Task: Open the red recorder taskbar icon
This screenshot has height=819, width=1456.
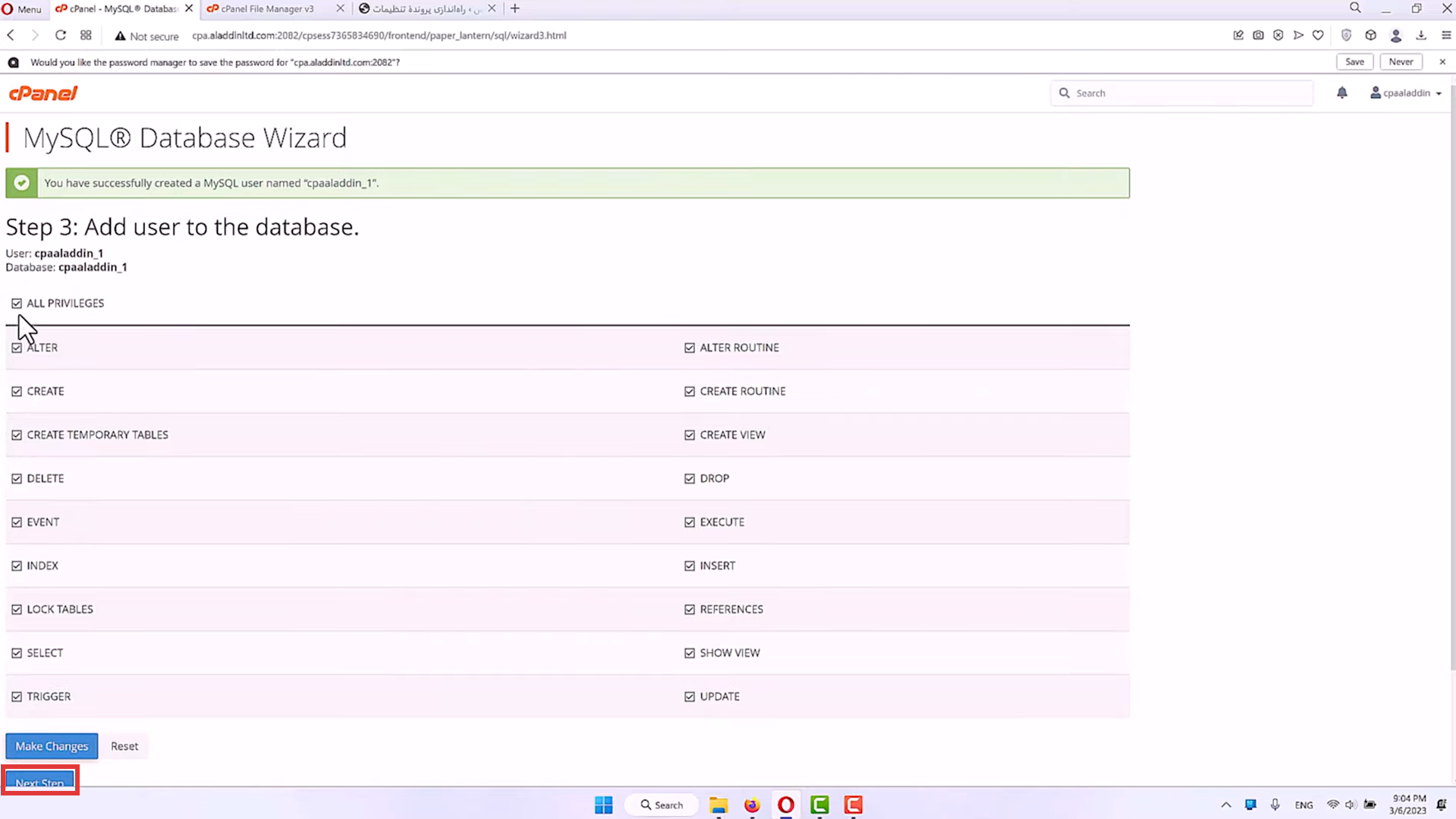Action: (x=853, y=805)
